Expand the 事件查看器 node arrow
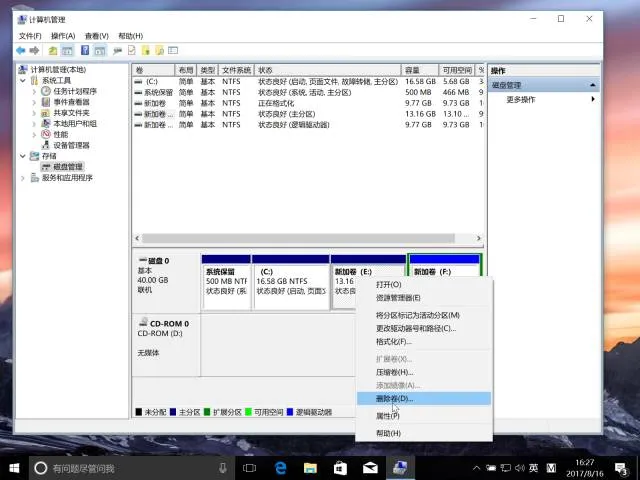Screen dimensions: 640x480 click(34, 102)
